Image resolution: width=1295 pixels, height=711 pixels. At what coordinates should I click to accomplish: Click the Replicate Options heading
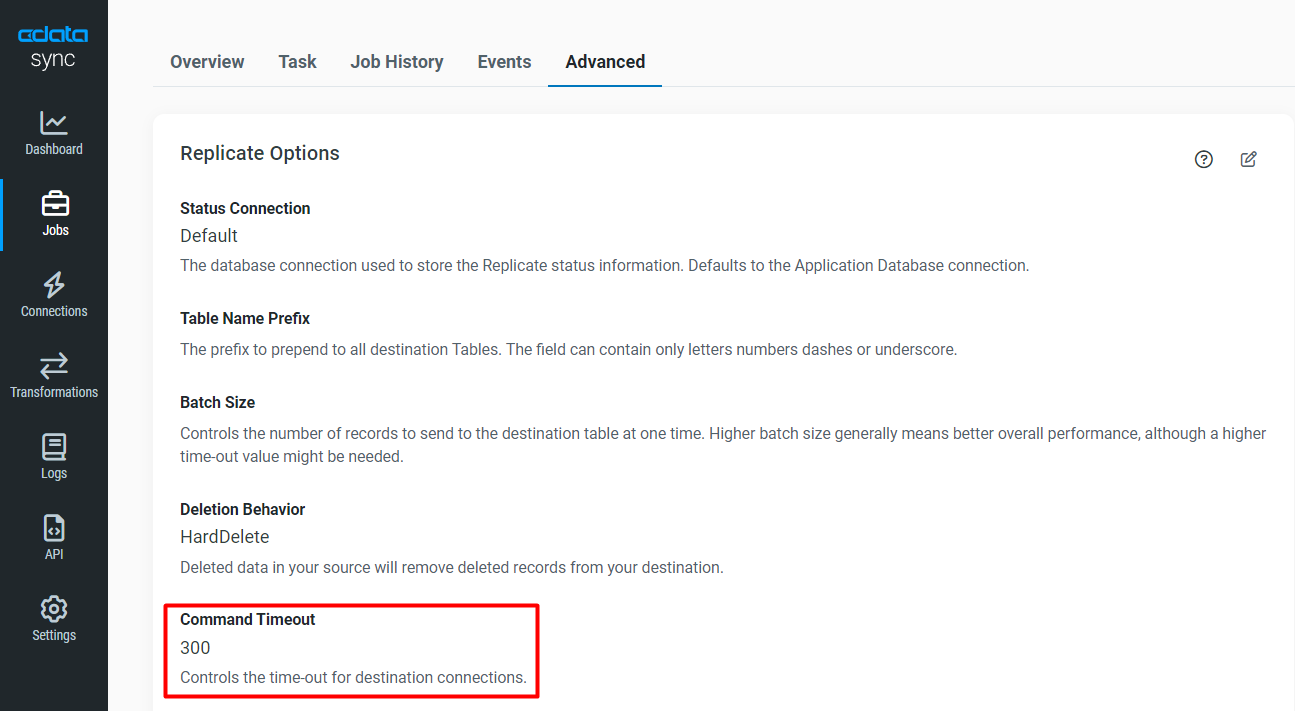[x=260, y=153]
